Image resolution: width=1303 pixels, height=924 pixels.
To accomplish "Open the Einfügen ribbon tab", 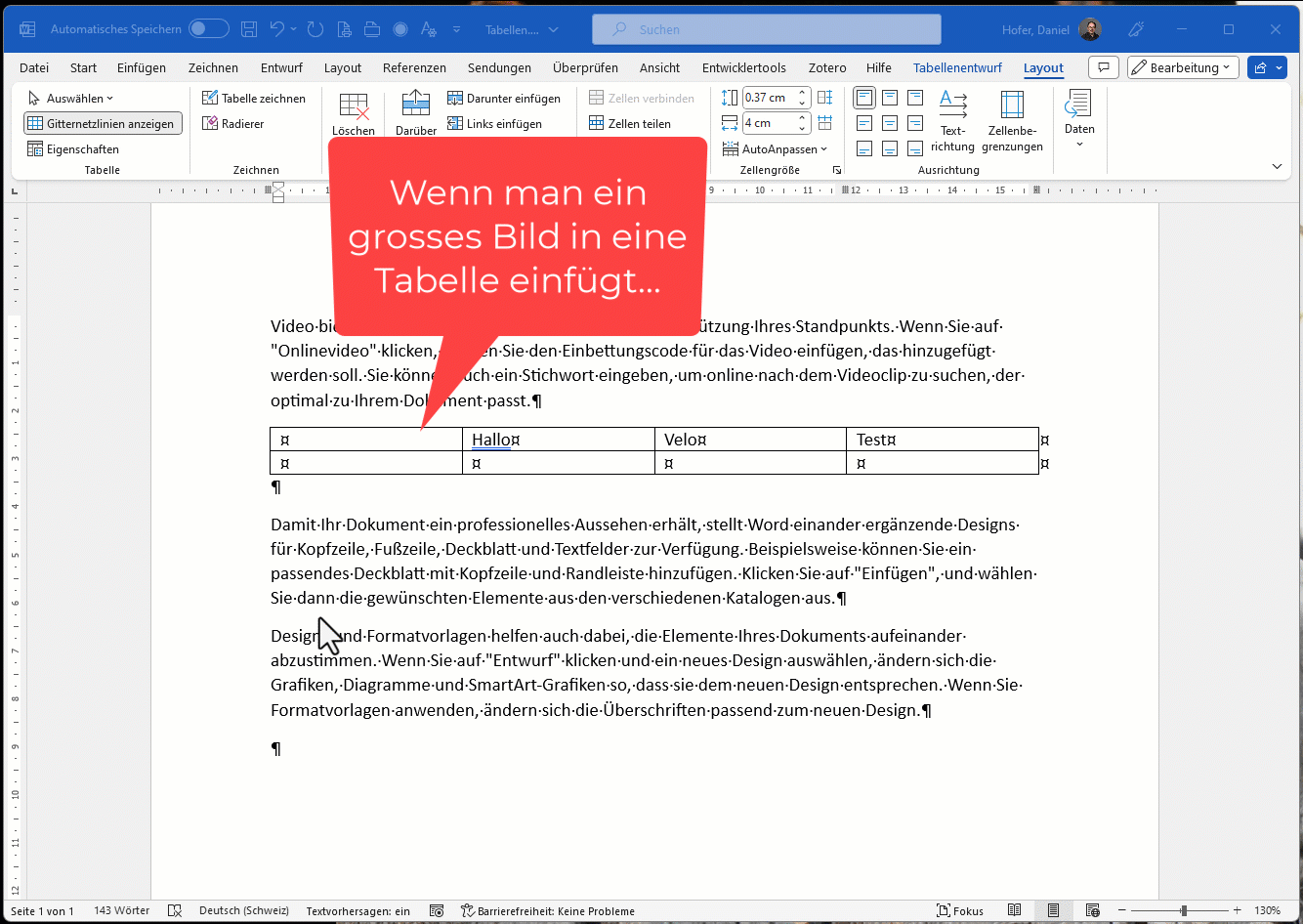I will tap(142, 68).
